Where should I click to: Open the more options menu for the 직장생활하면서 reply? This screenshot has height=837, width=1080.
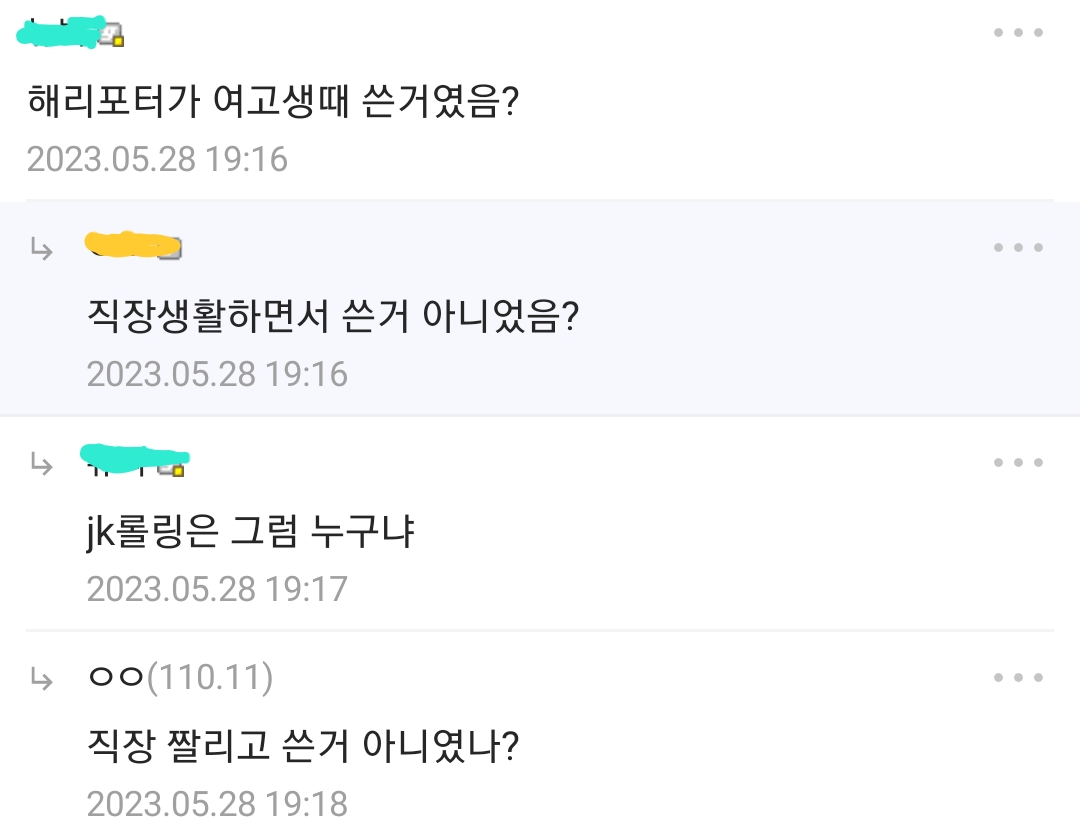[1018, 247]
